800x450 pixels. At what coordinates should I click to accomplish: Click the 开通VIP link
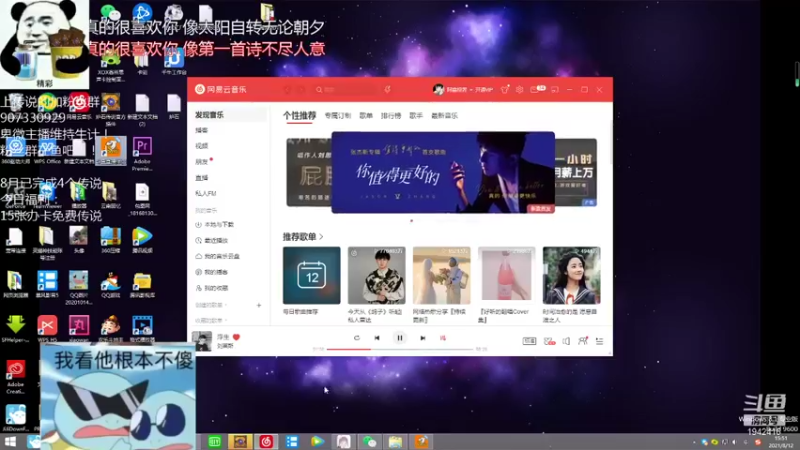[x=484, y=90]
